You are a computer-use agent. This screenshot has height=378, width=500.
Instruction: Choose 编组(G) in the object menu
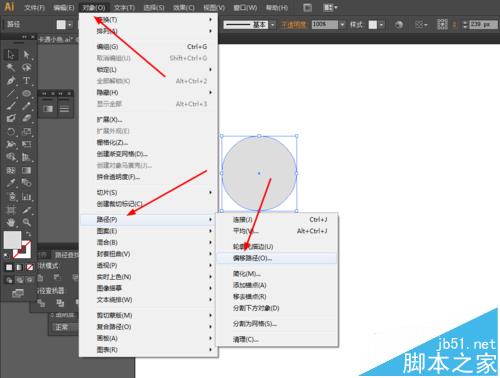coord(148,47)
